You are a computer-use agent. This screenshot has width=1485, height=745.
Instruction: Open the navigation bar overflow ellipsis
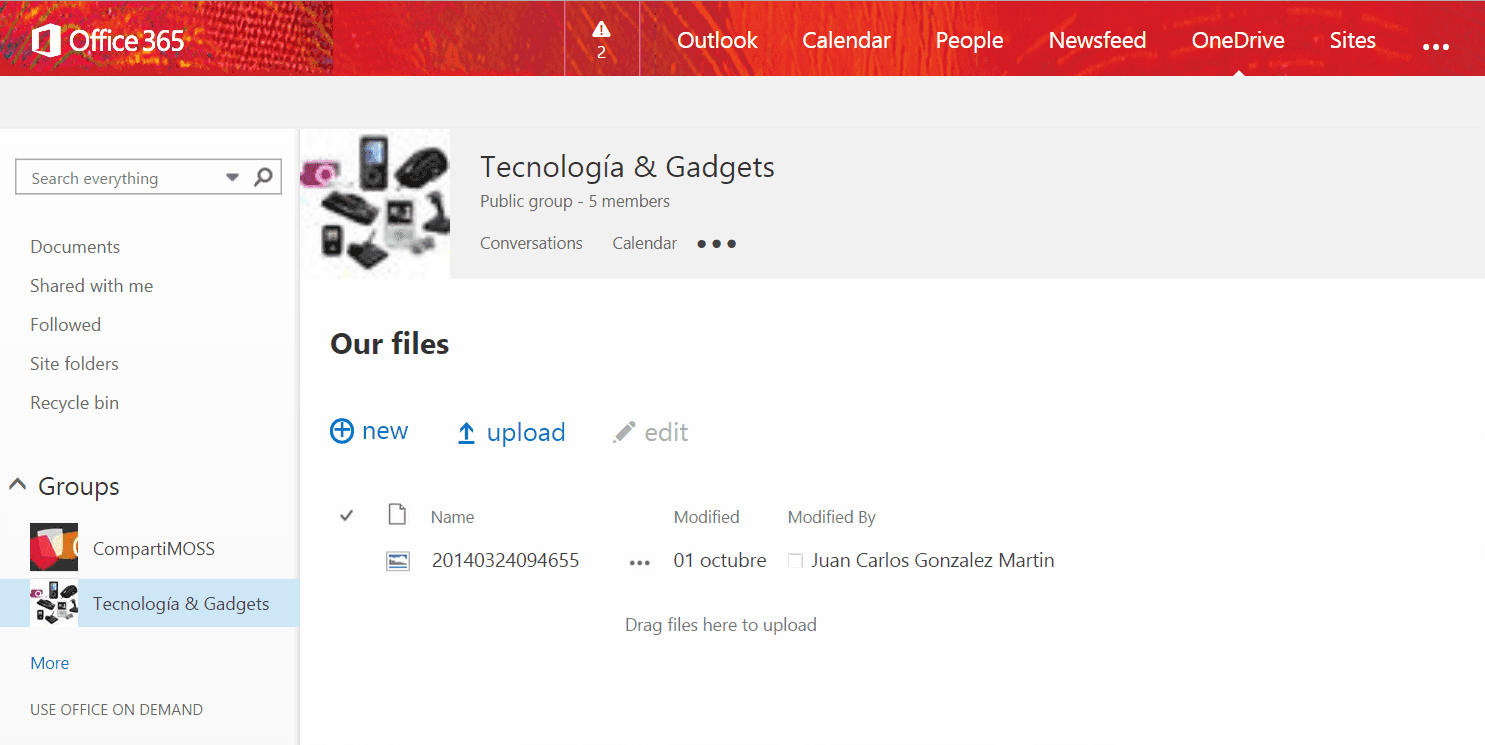pyautogui.click(x=1435, y=46)
